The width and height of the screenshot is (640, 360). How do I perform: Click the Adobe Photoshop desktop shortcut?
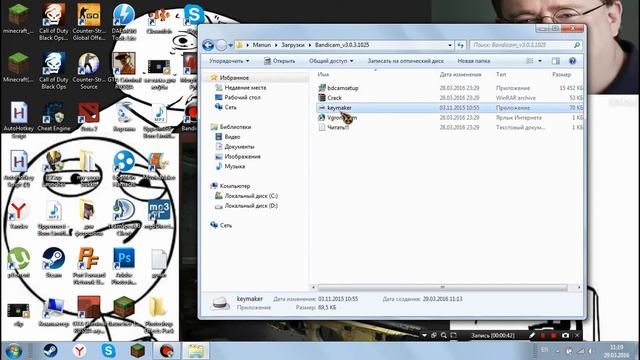124,265
